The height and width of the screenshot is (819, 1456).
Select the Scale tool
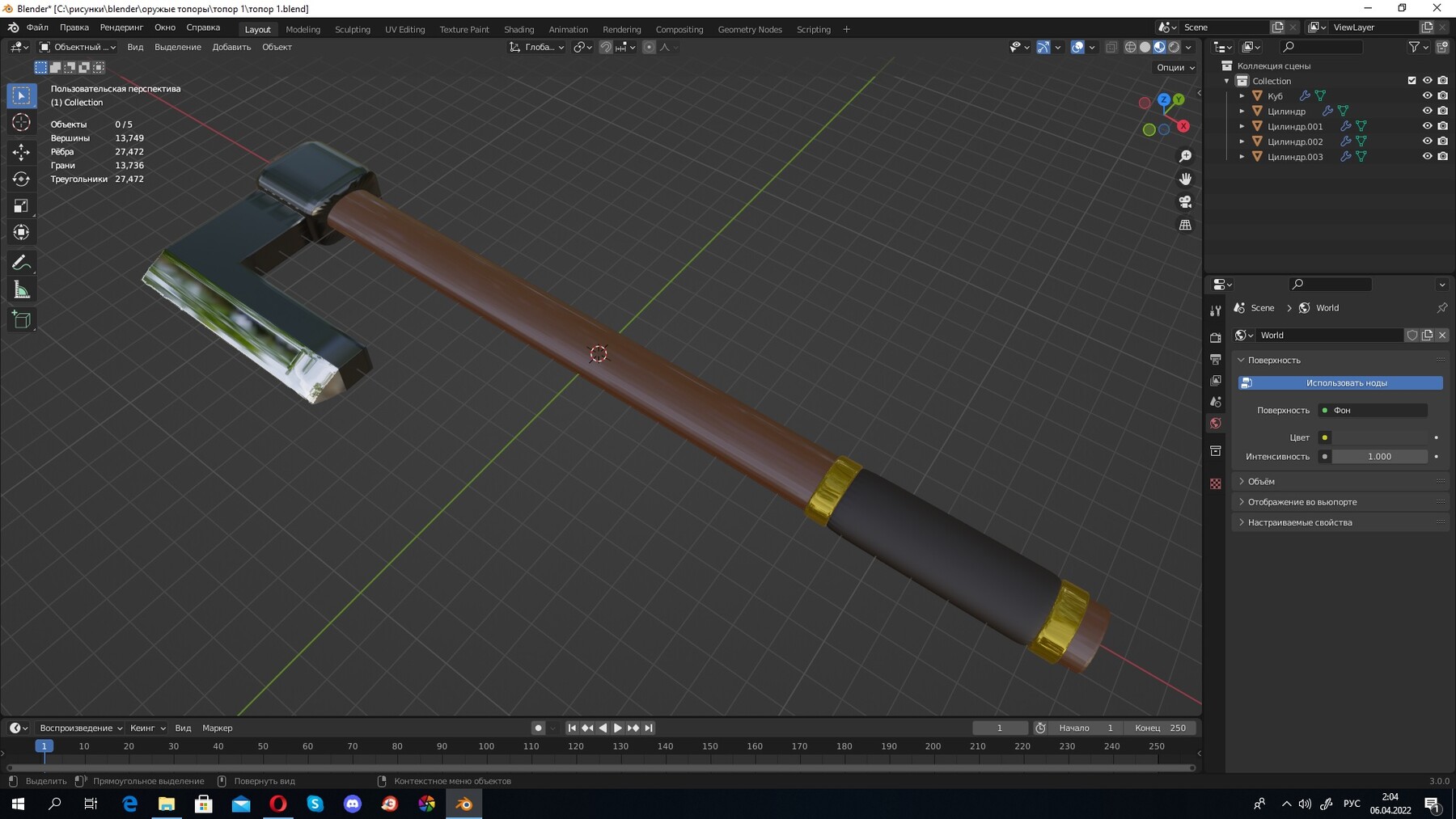point(22,205)
